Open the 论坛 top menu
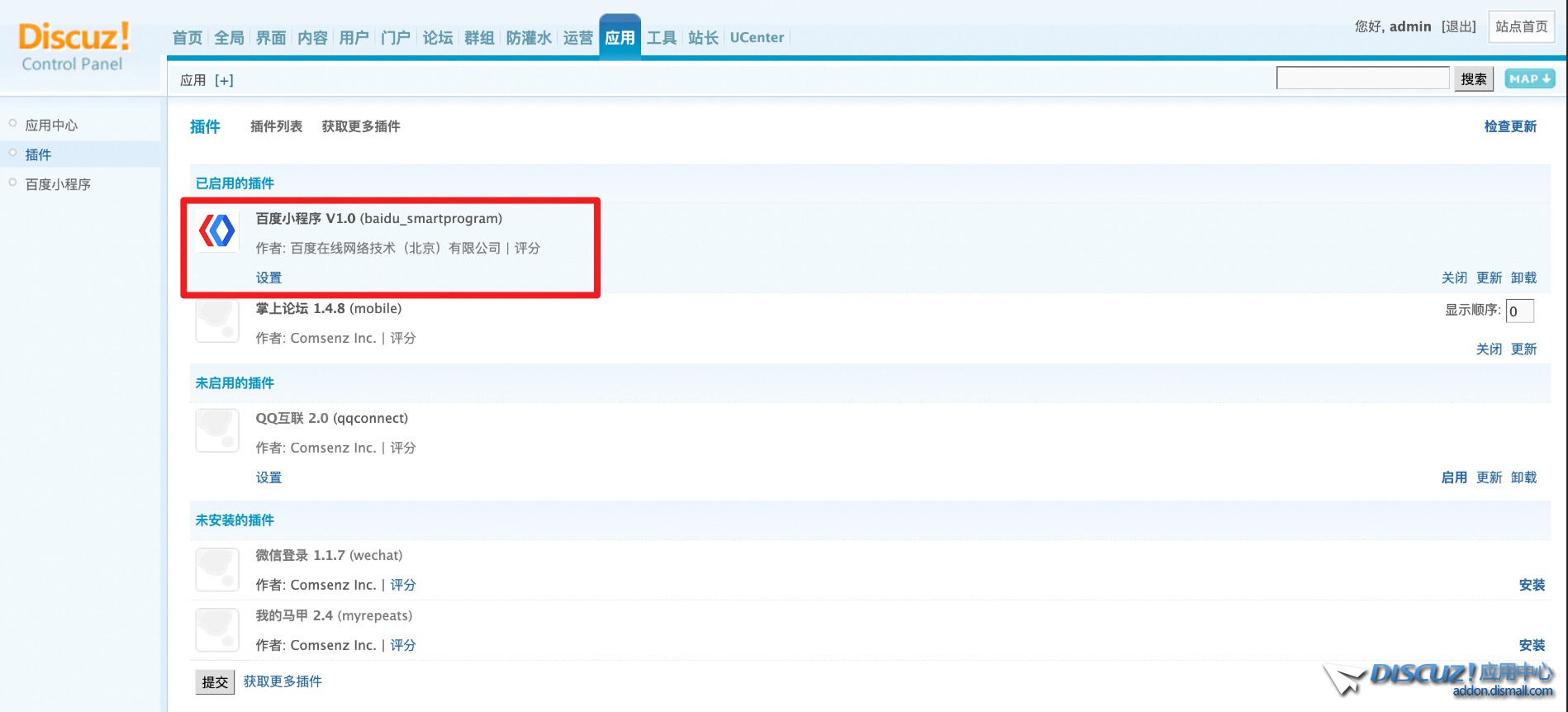The image size is (1568, 712). (x=438, y=38)
